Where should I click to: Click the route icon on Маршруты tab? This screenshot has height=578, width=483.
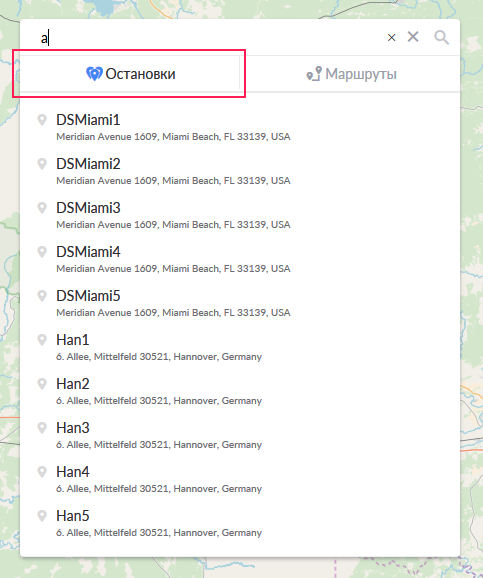[x=314, y=74]
